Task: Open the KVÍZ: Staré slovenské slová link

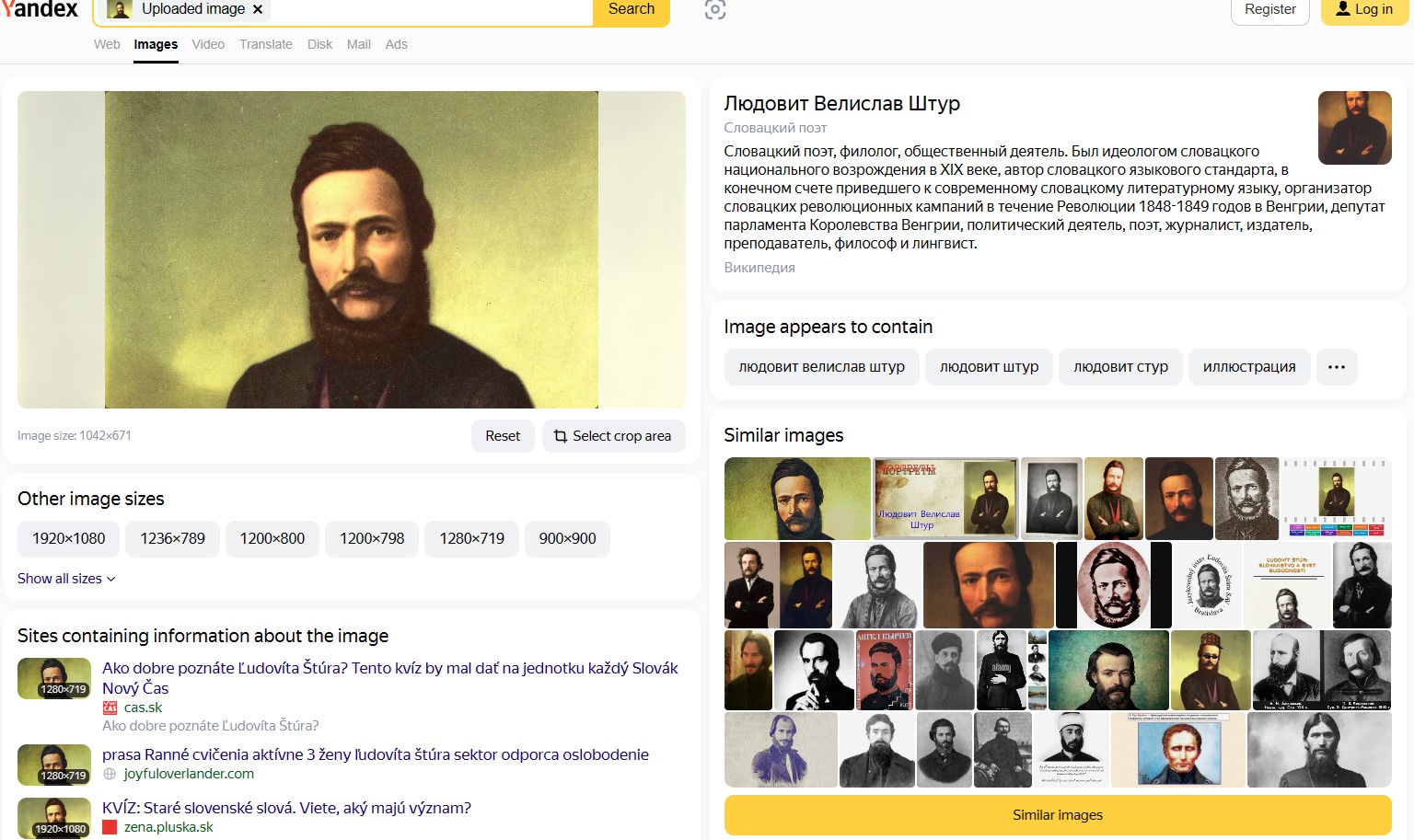Action: (x=286, y=808)
